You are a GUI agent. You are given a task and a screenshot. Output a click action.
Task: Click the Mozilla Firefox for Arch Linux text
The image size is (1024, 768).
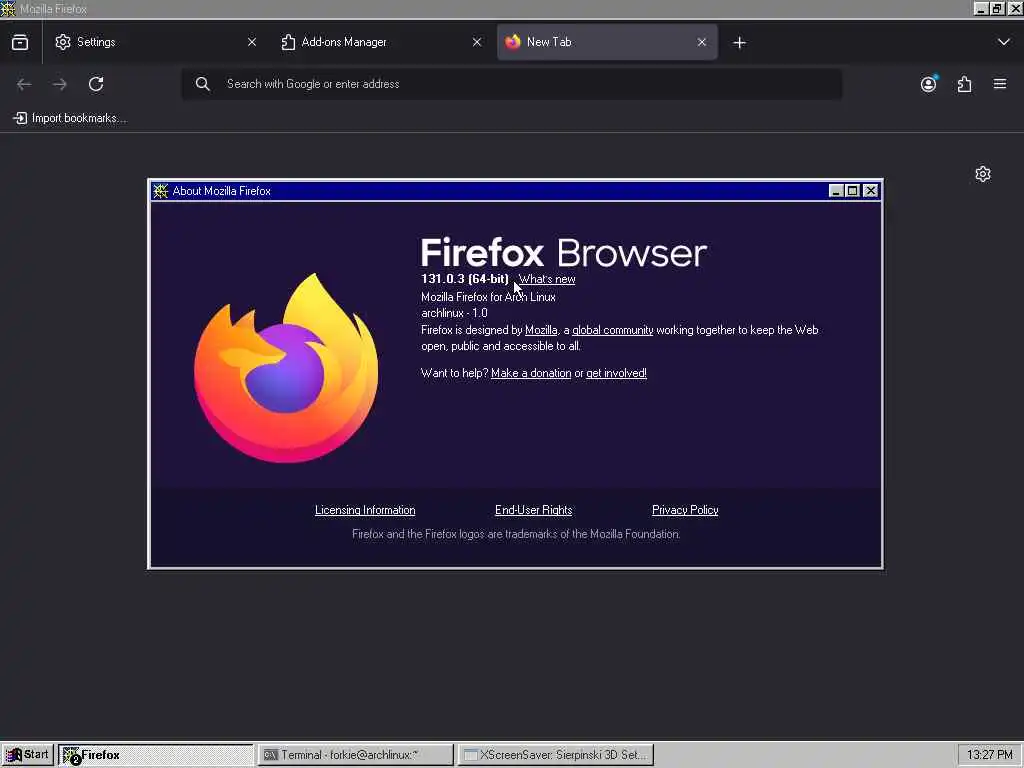488,297
